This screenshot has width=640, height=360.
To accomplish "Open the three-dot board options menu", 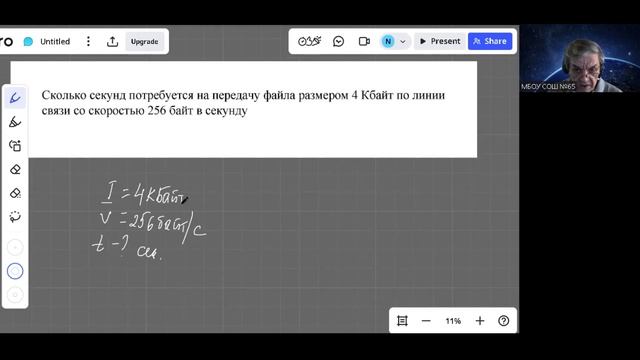I will tap(88, 41).
